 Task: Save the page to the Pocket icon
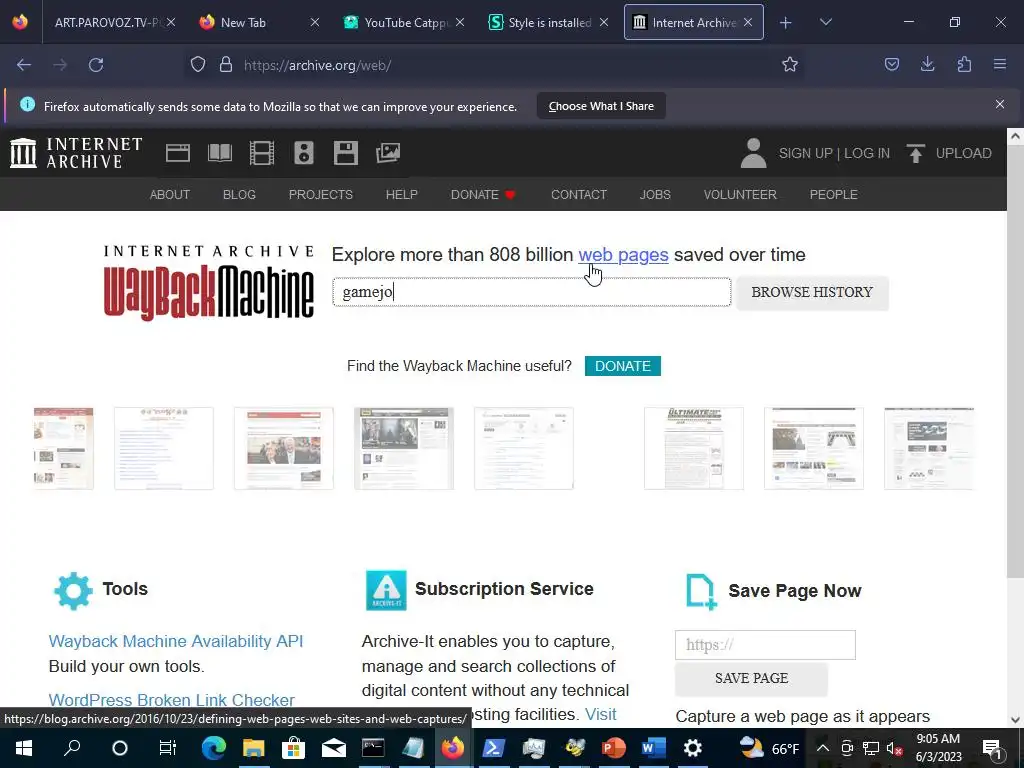tap(891, 64)
